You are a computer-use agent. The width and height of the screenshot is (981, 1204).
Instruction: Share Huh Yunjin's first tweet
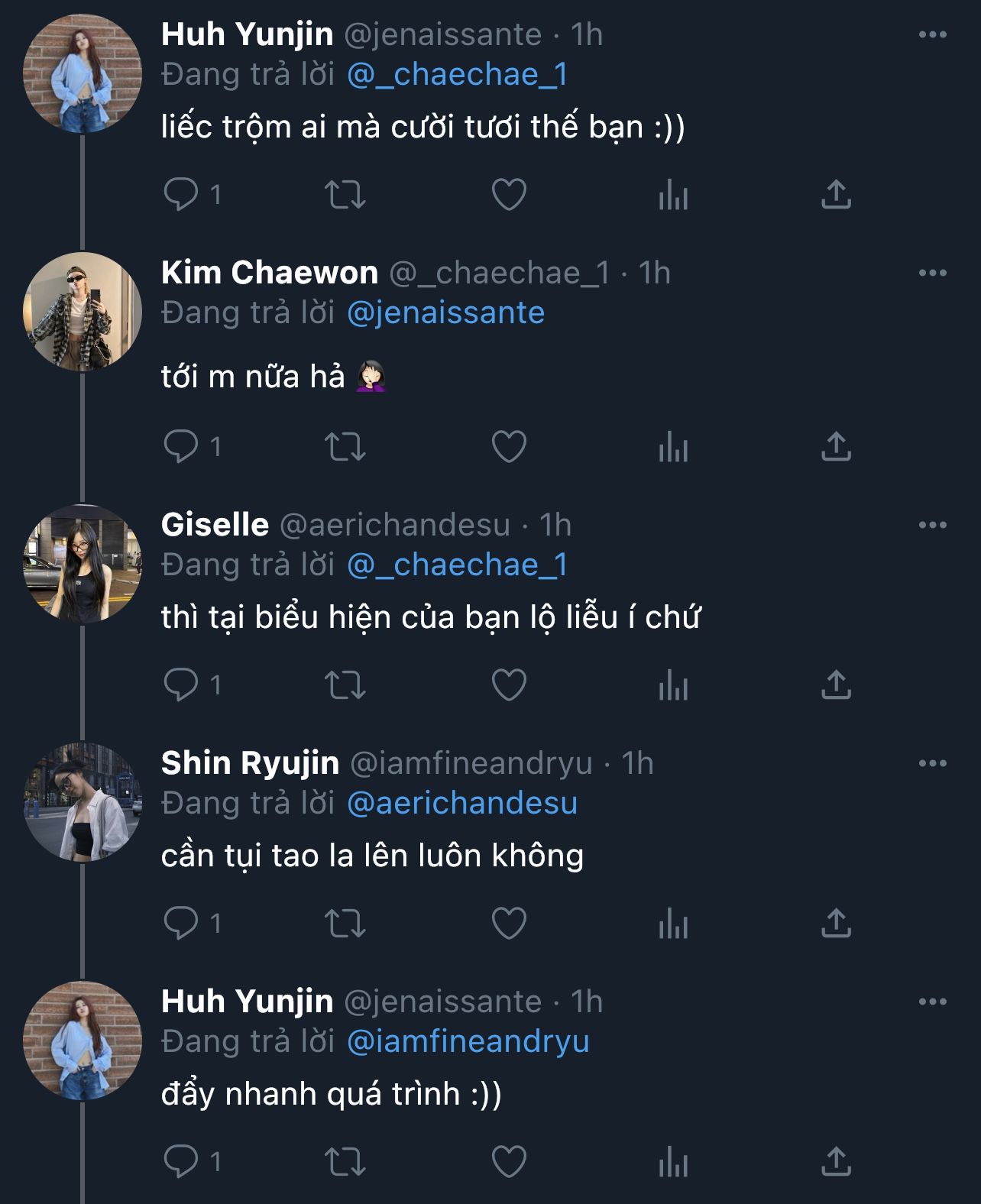pyautogui.click(x=836, y=194)
